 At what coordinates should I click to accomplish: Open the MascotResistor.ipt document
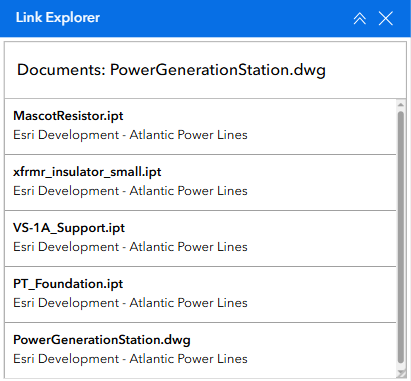[200, 126]
